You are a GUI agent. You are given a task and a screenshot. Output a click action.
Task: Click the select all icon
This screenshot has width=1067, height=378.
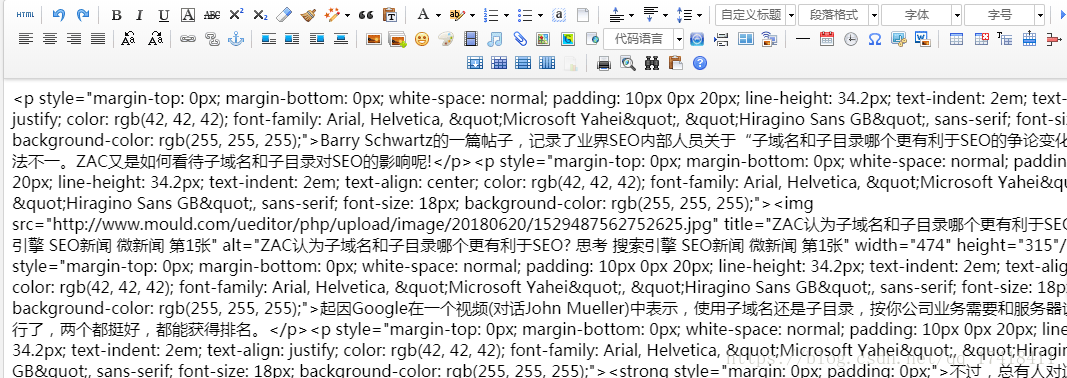559,15
